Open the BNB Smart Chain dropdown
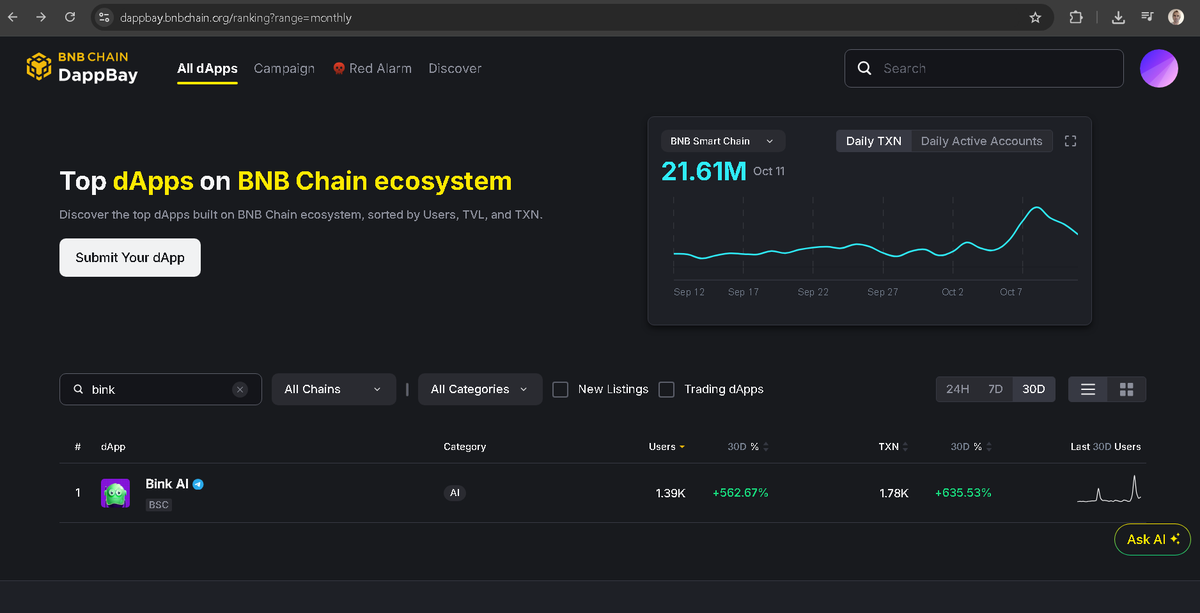The width and height of the screenshot is (1200, 613). (722, 141)
